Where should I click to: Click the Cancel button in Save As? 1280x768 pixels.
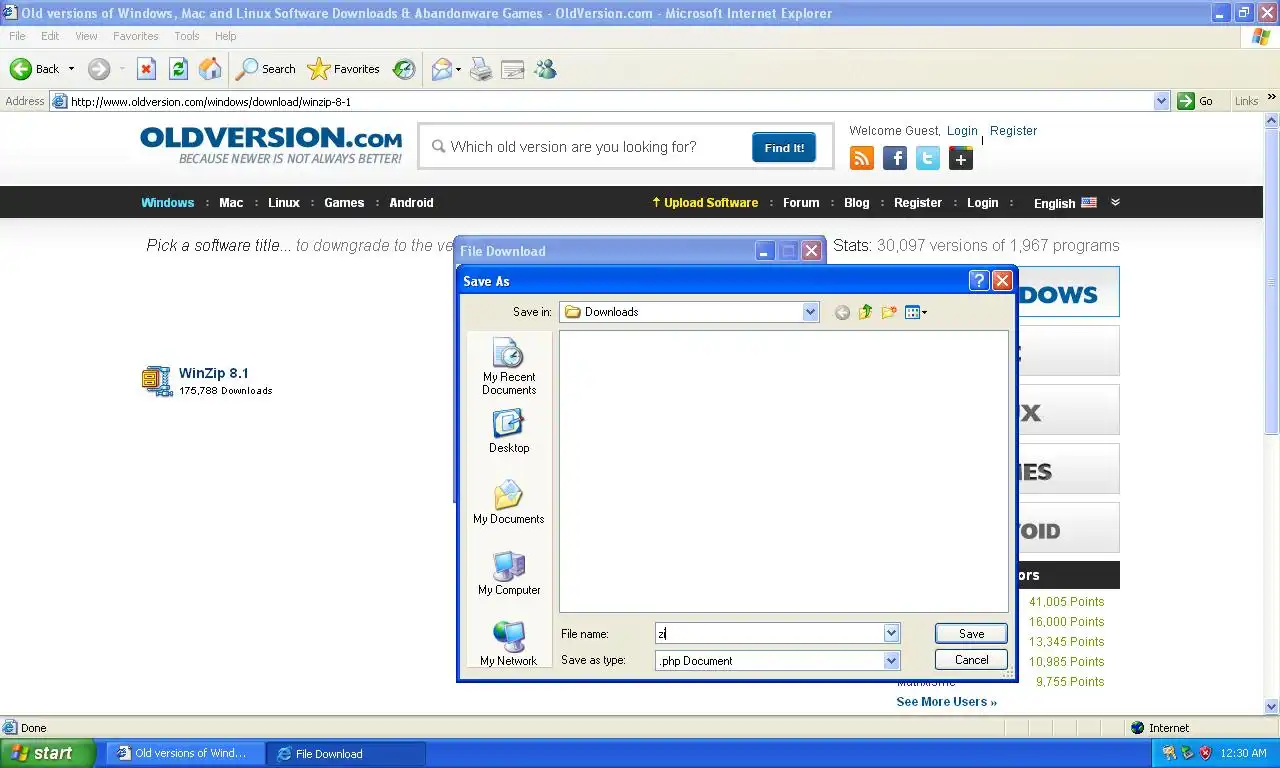[971, 660]
